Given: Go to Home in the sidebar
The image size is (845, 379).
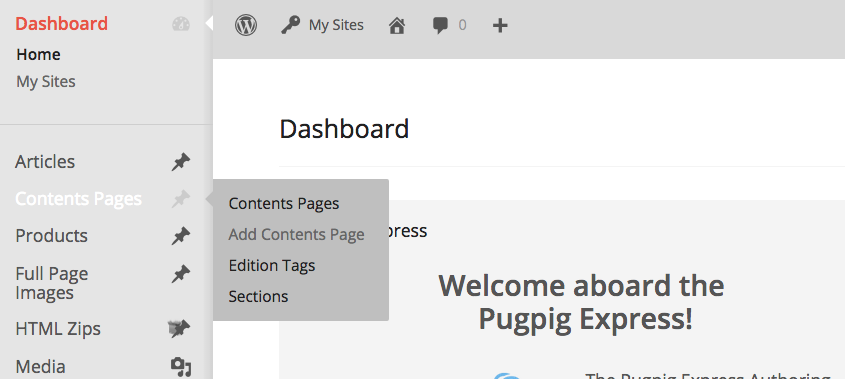Looking at the screenshot, I should coord(38,54).
